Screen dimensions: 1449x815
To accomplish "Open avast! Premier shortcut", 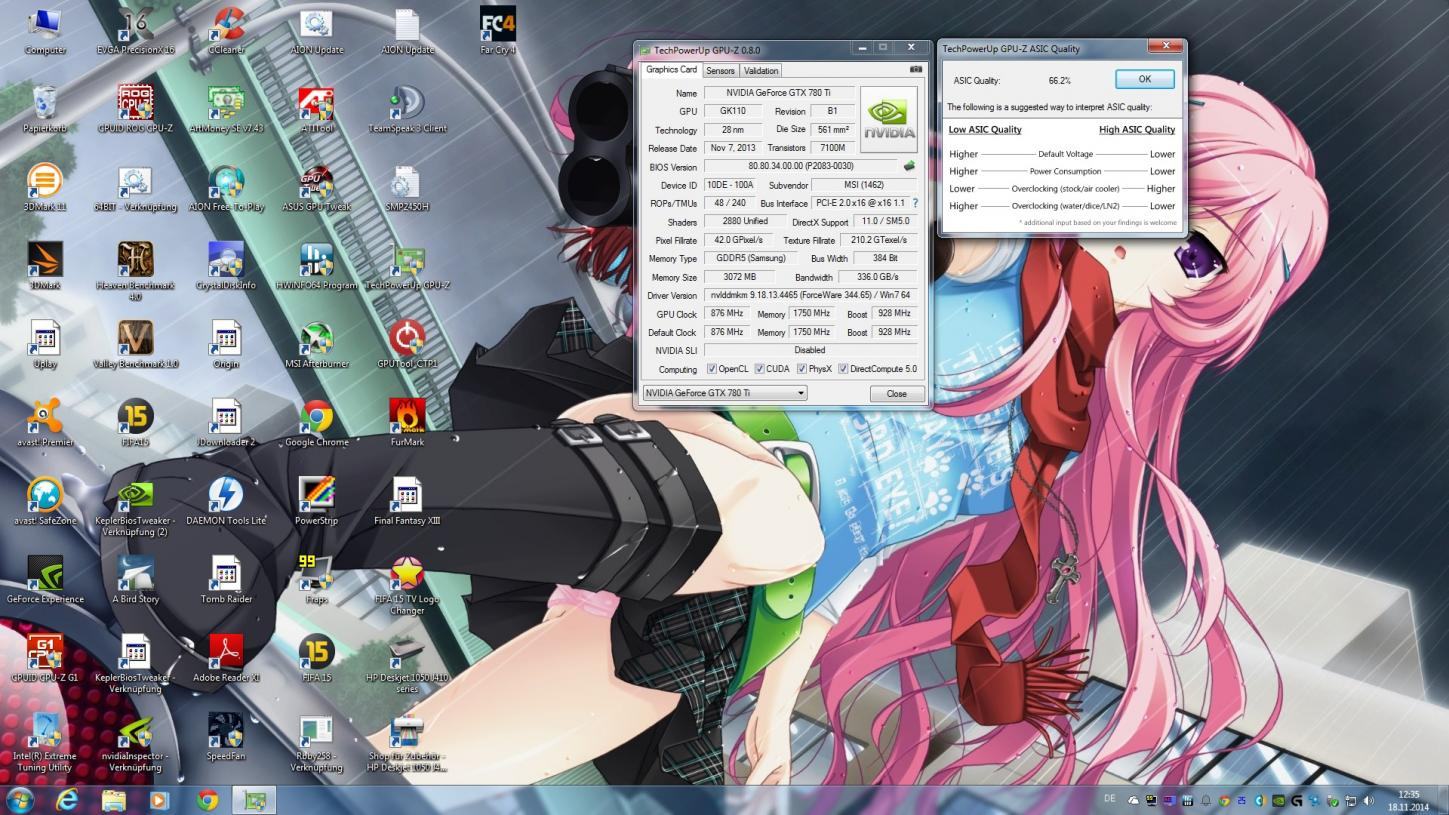I will pyautogui.click(x=45, y=423).
